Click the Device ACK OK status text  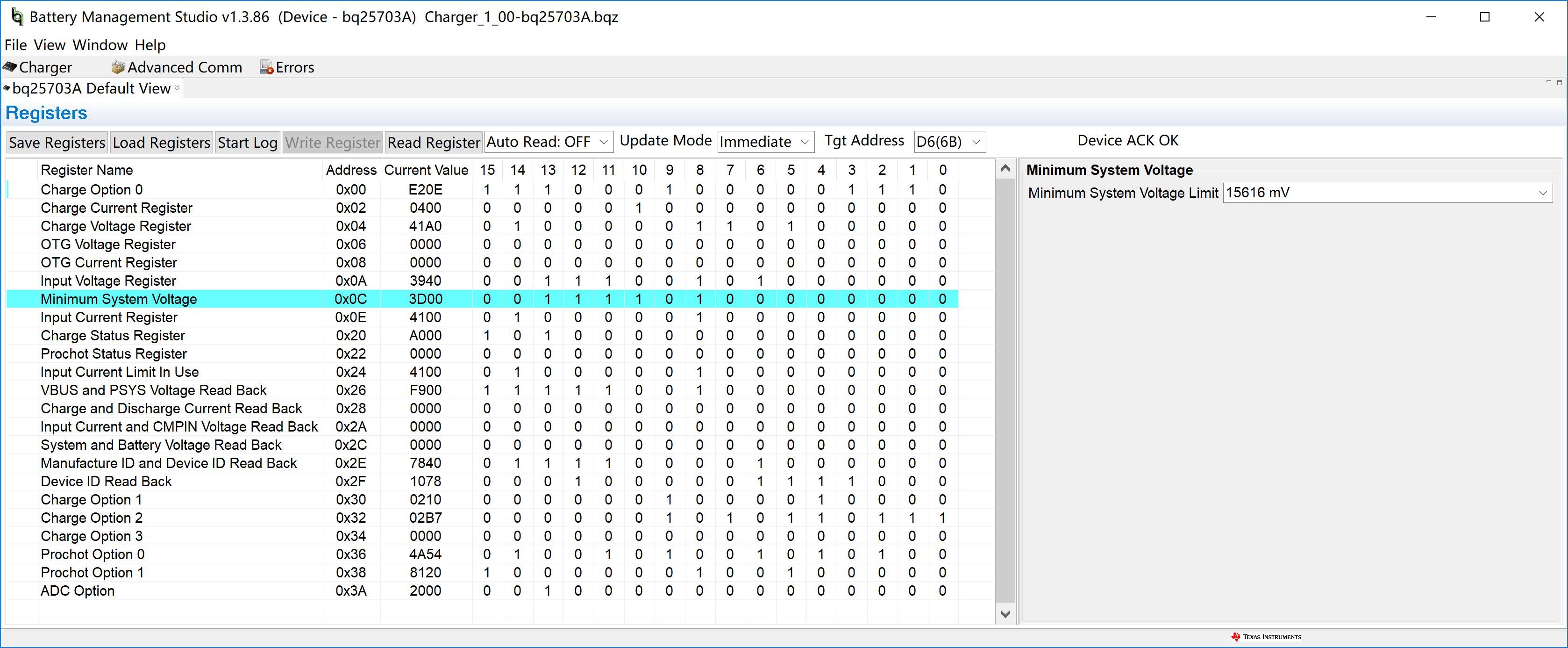click(1128, 141)
